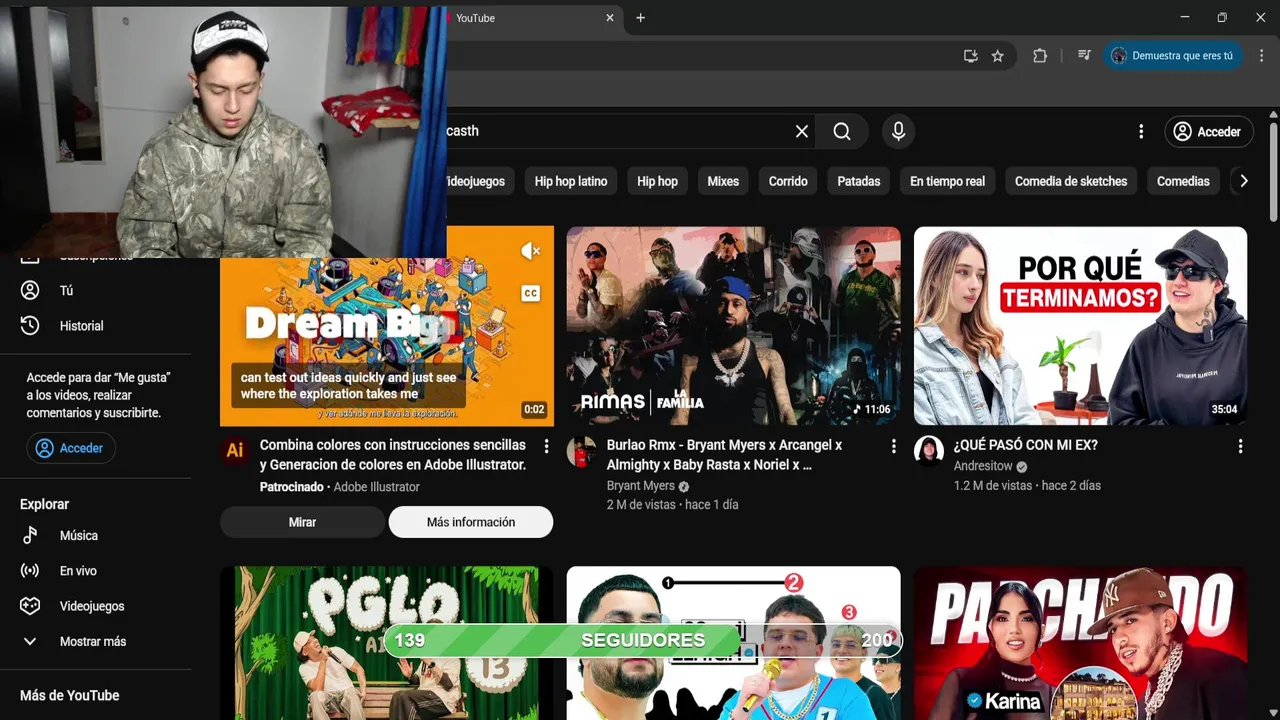The image size is (1280, 720).
Task: Click the Más información button
Action: click(x=471, y=522)
